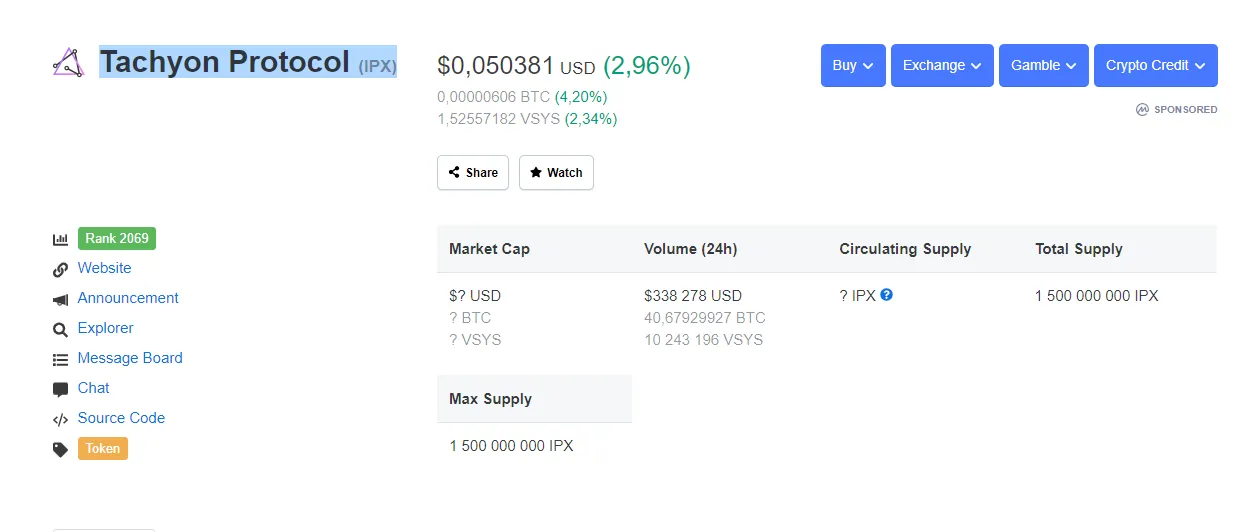Click the Tachyon Protocol triangle logo
Screen dimensions: 1251x532
[68, 63]
